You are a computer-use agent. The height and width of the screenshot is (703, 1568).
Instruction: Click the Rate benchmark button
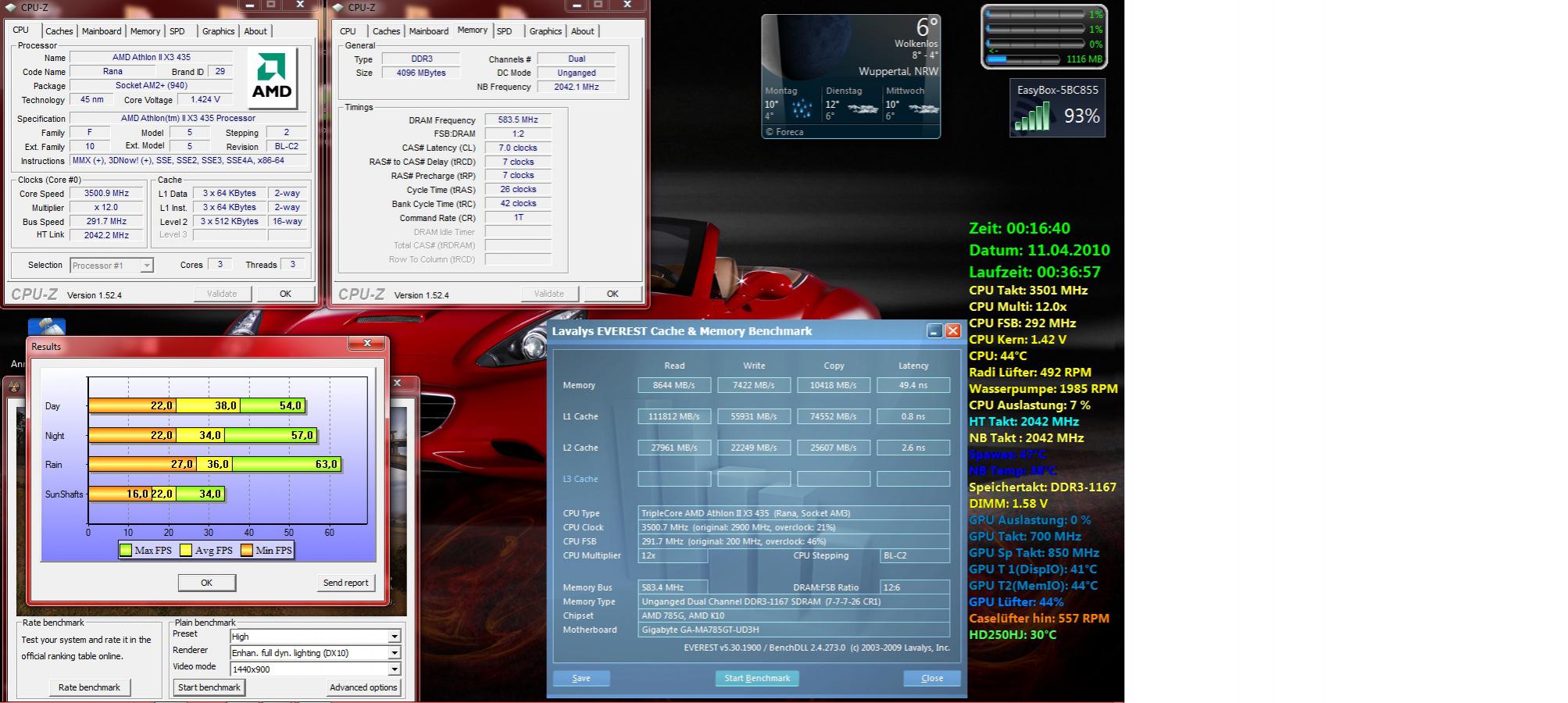click(89, 687)
